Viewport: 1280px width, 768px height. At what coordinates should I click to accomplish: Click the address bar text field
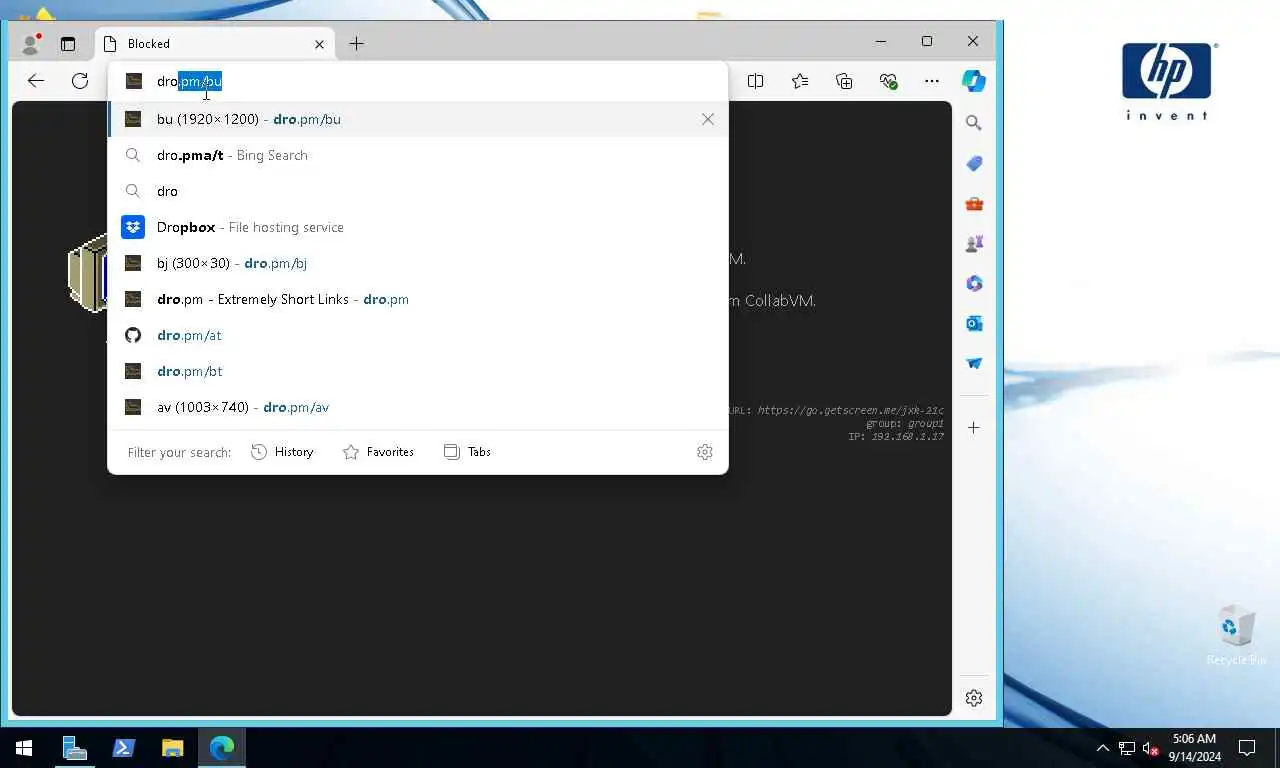coord(418,81)
